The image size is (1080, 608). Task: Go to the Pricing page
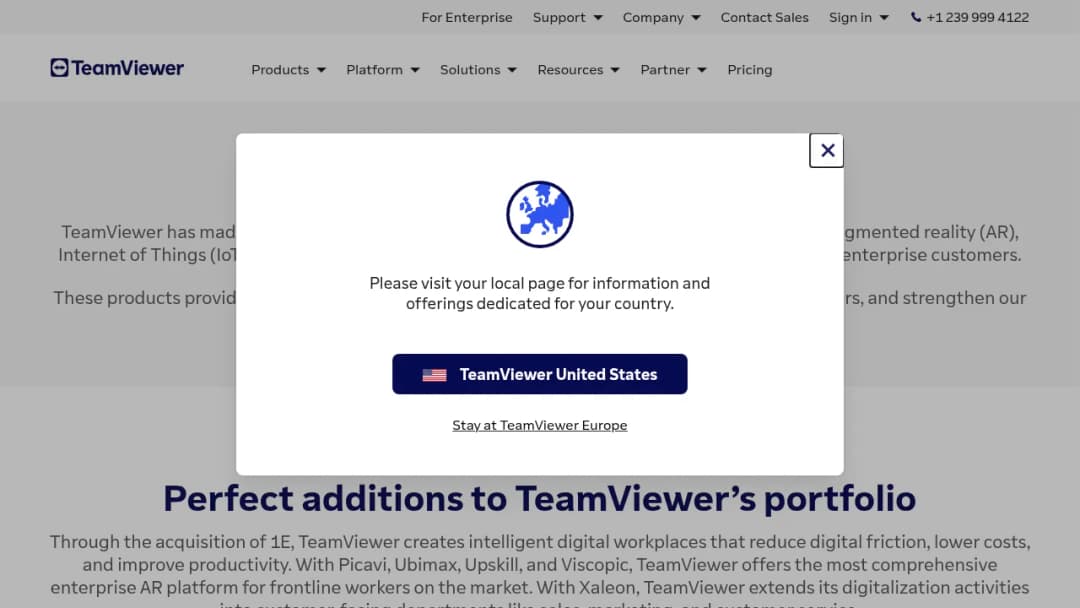[749, 70]
